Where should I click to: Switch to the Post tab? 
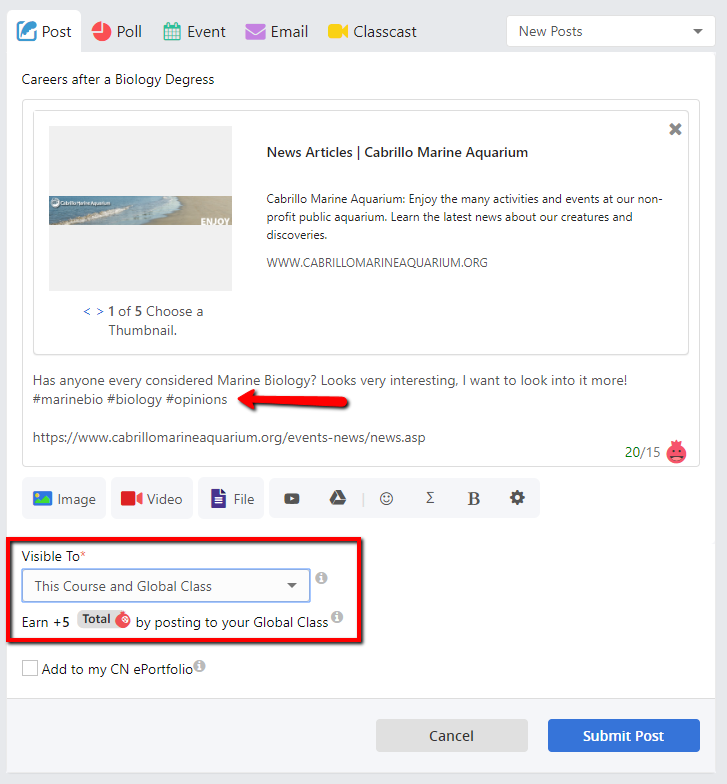(44, 32)
